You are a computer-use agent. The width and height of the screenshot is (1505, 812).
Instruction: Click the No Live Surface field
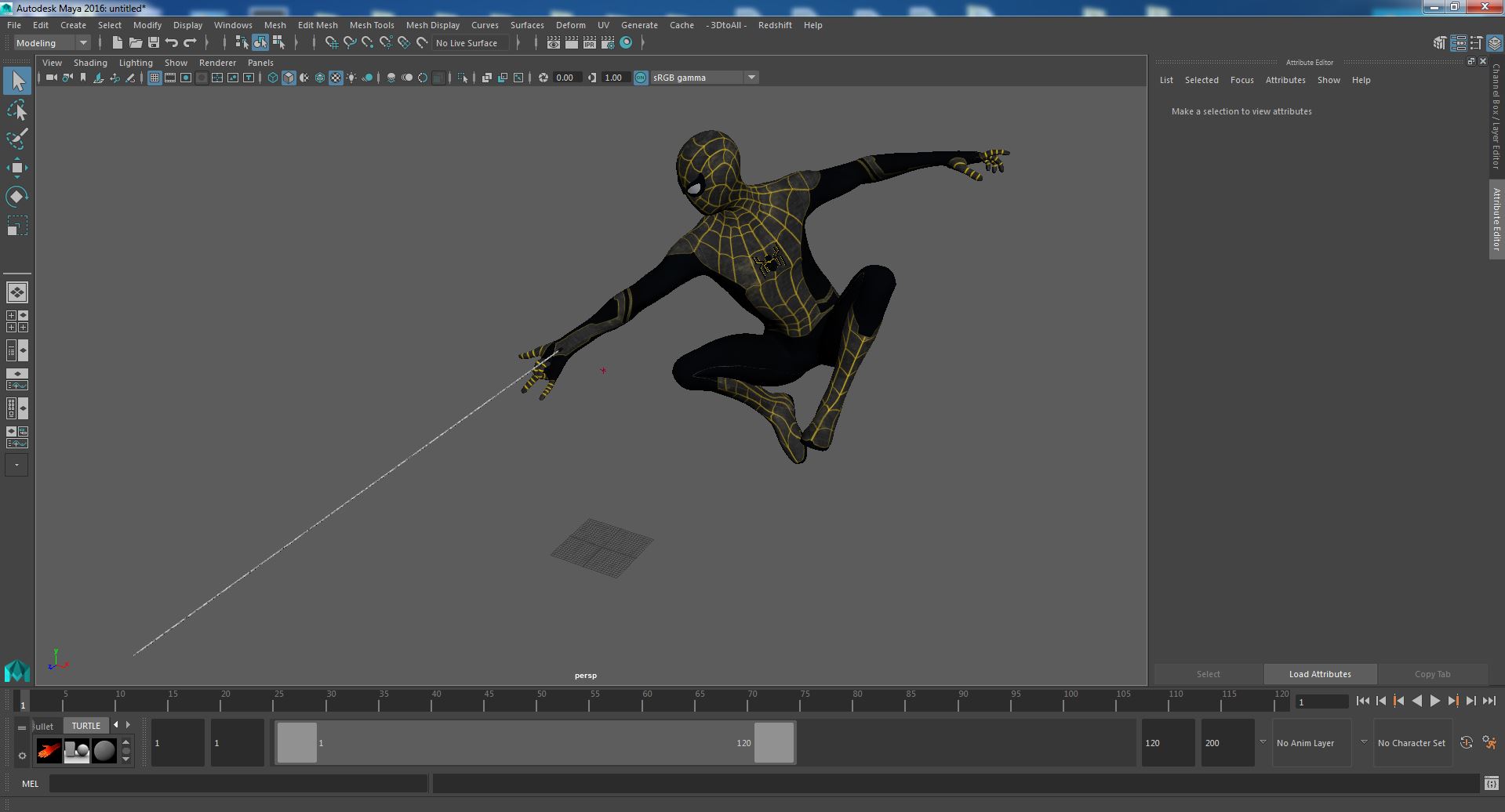tap(471, 43)
